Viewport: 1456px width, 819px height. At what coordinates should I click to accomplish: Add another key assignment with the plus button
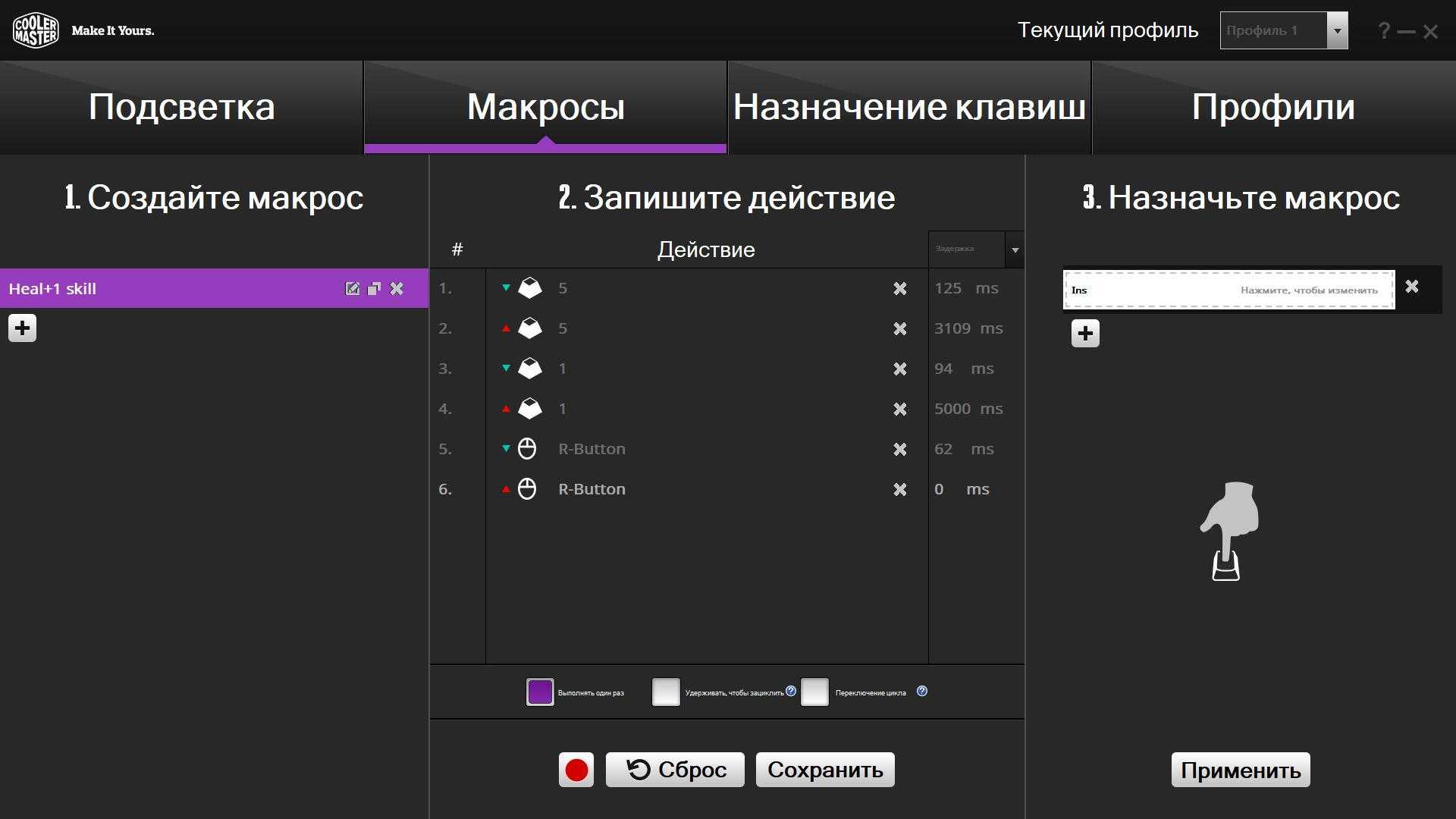[x=1085, y=333]
